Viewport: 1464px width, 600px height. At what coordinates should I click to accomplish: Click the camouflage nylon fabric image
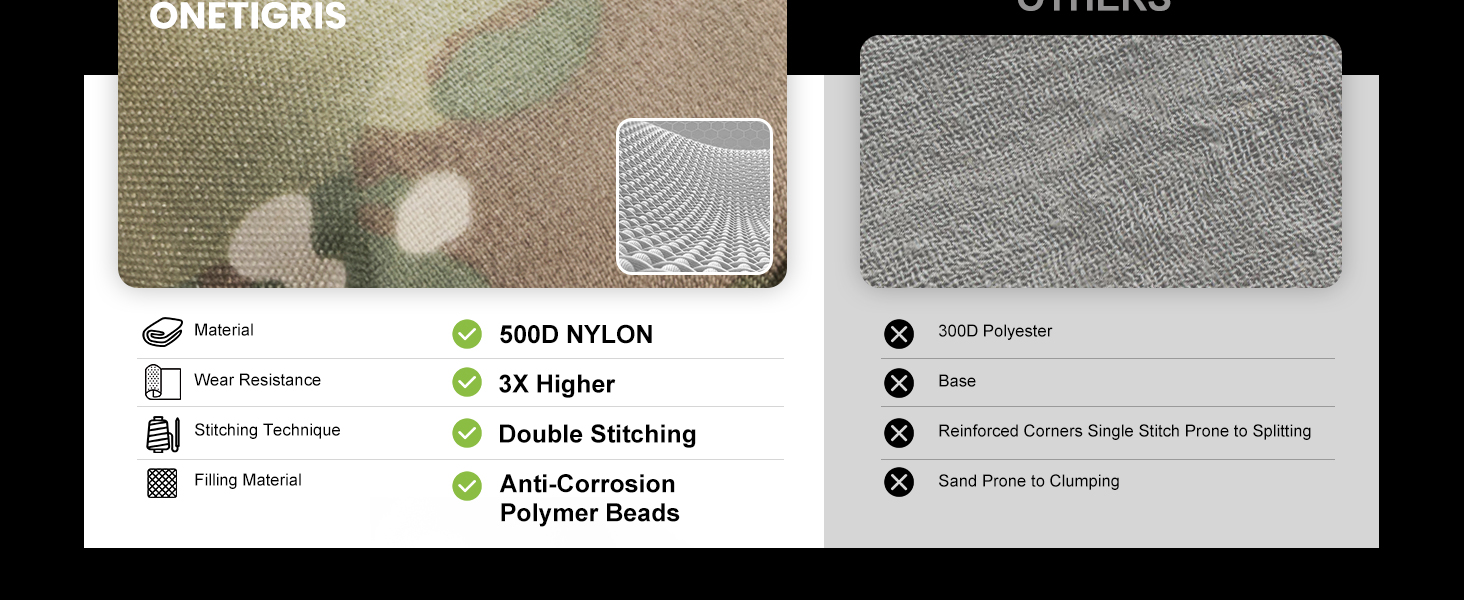point(452,144)
